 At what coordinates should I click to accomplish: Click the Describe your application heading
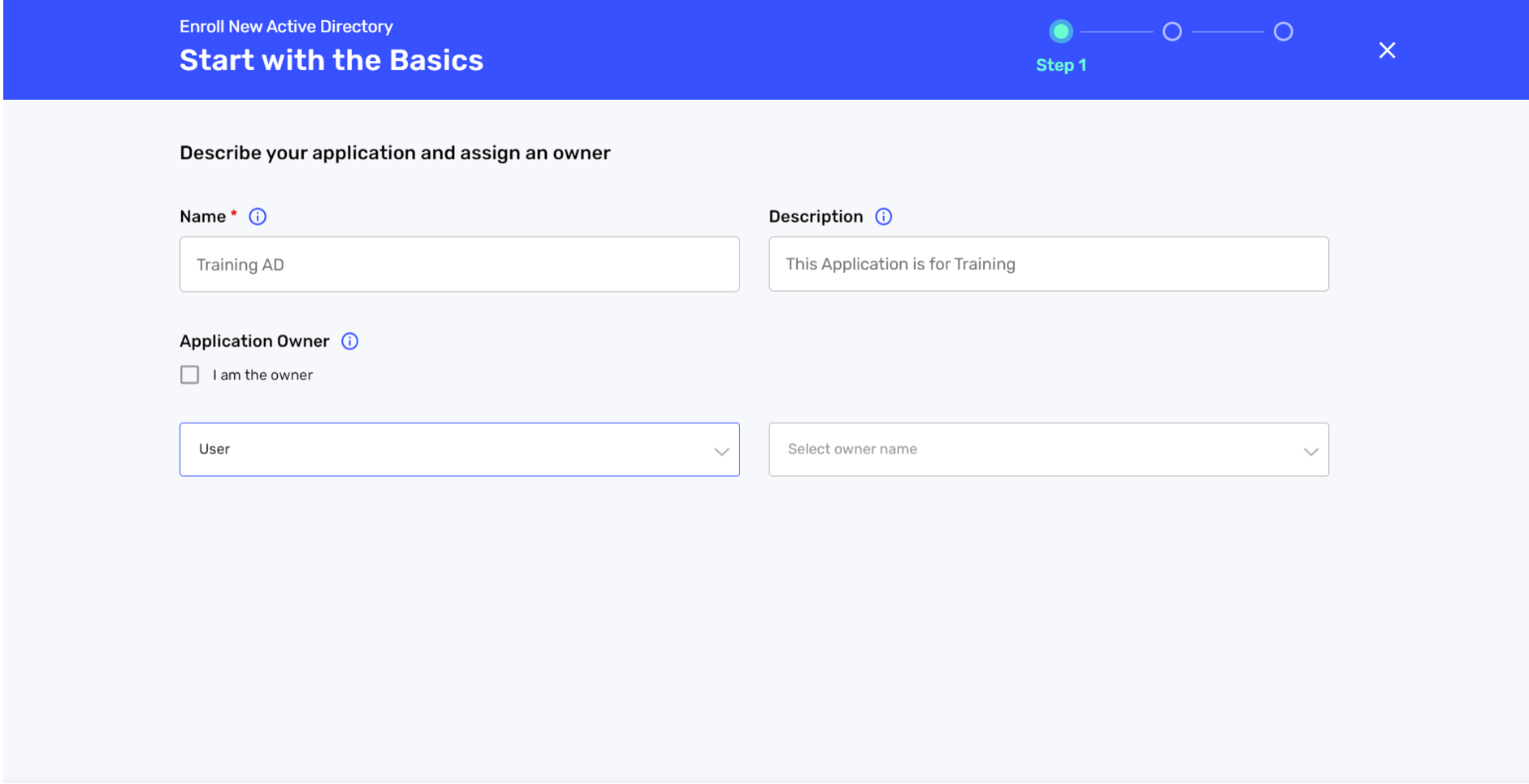coord(395,154)
